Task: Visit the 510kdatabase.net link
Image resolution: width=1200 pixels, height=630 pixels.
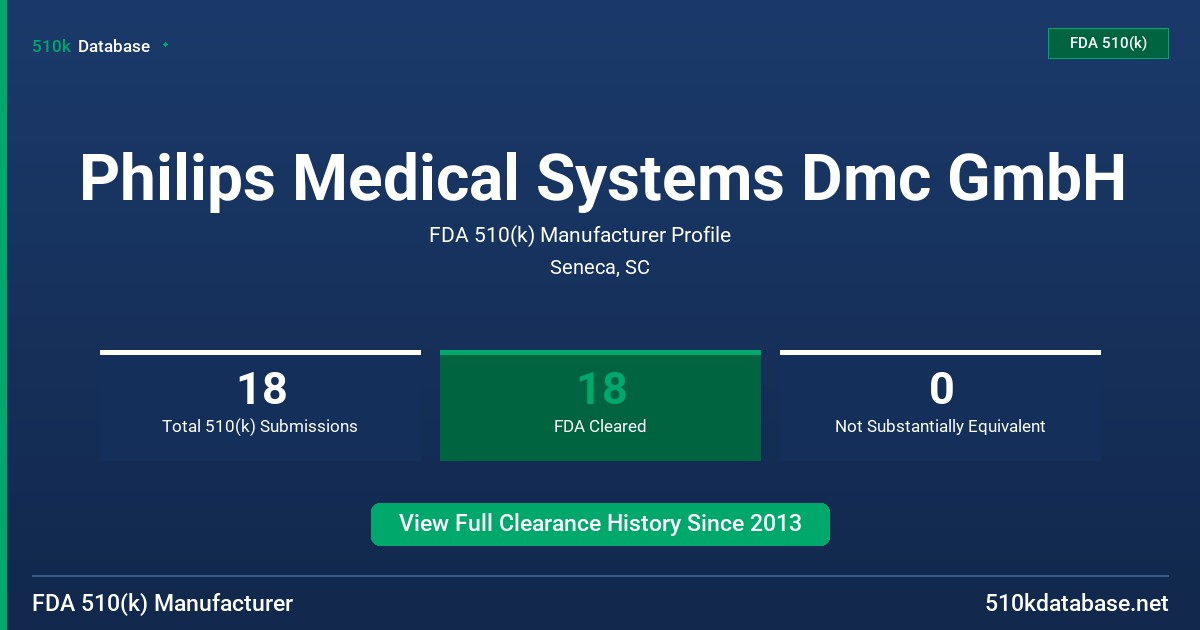Action: [x=1076, y=603]
